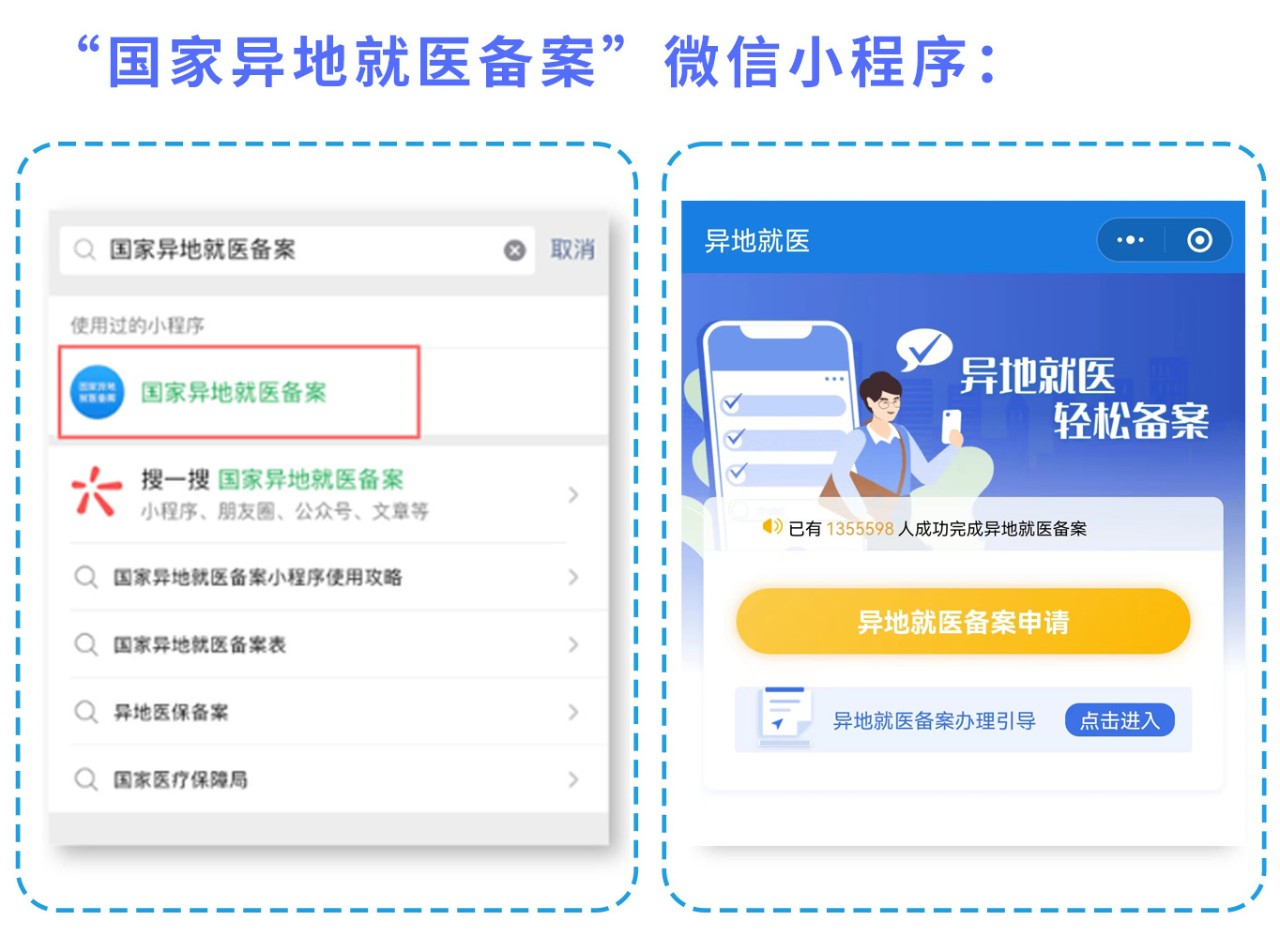Open chevron for 国家异地就医备案表 suggestion
The width and height of the screenshot is (1280, 951).
click(573, 645)
